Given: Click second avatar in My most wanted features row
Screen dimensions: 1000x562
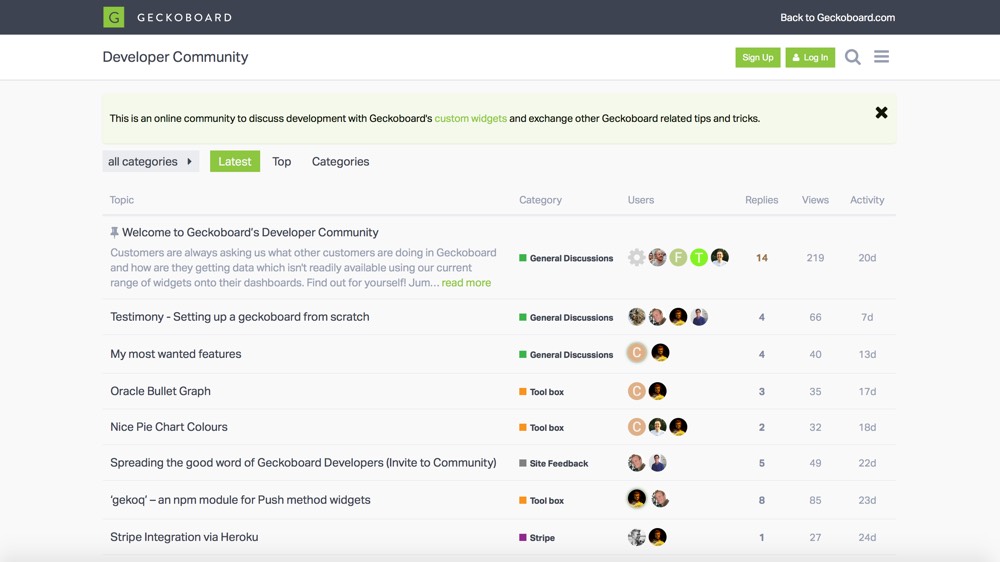Looking at the screenshot, I should (660, 352).
